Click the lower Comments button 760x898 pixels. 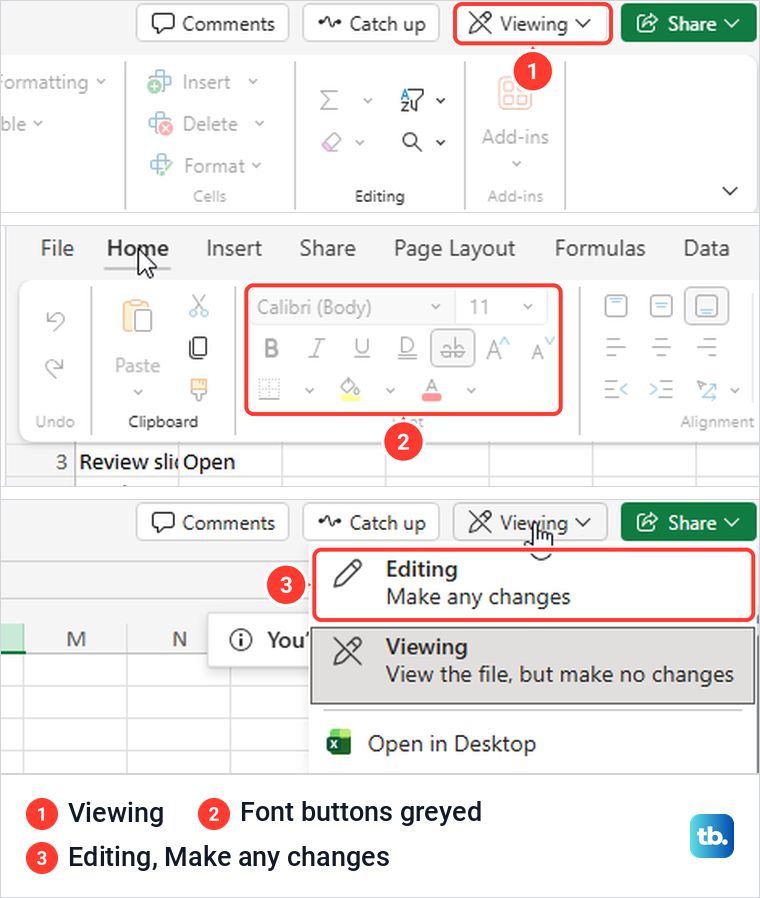212,522
